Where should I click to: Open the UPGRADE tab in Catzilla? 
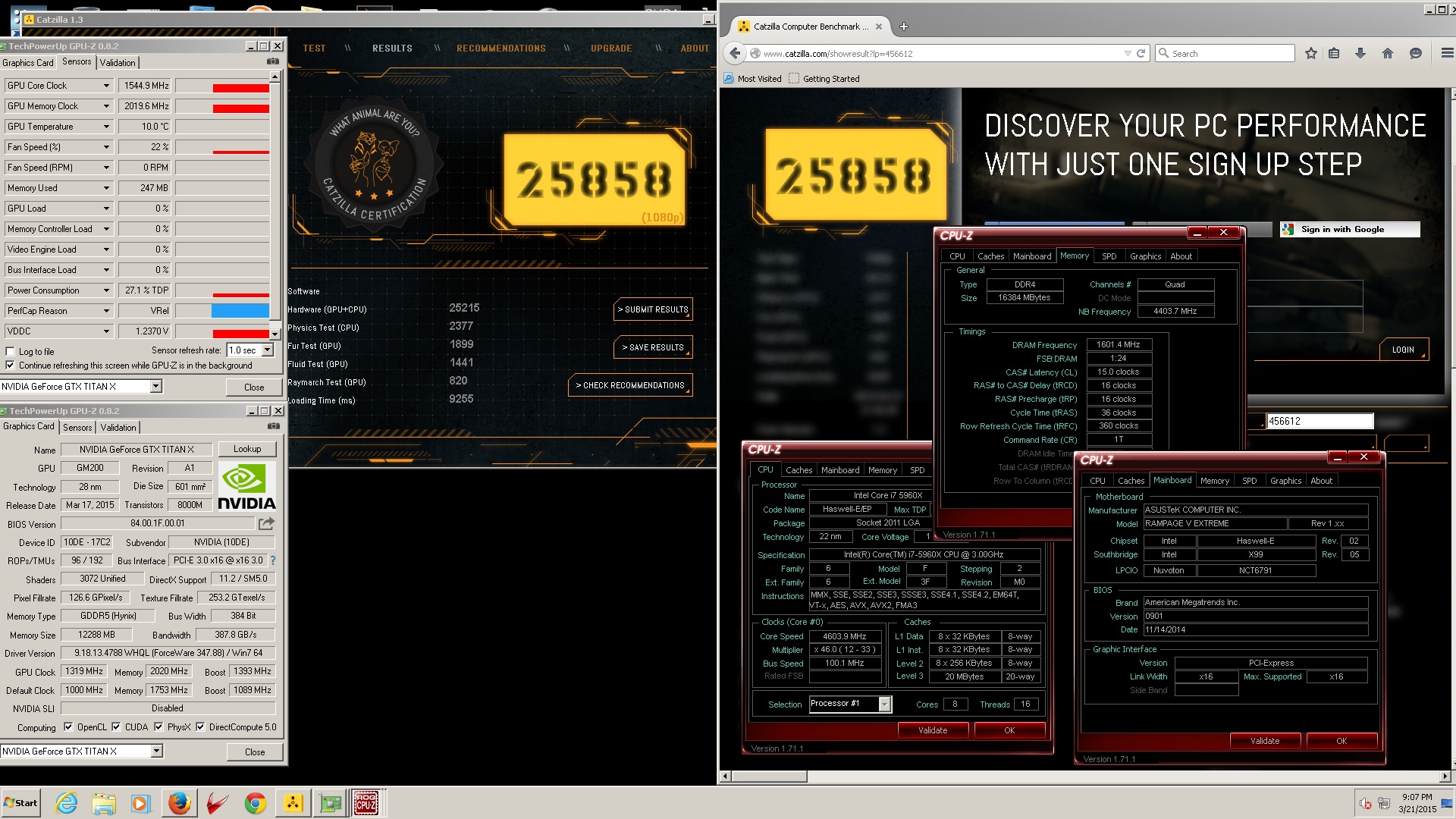pos(611,49)
